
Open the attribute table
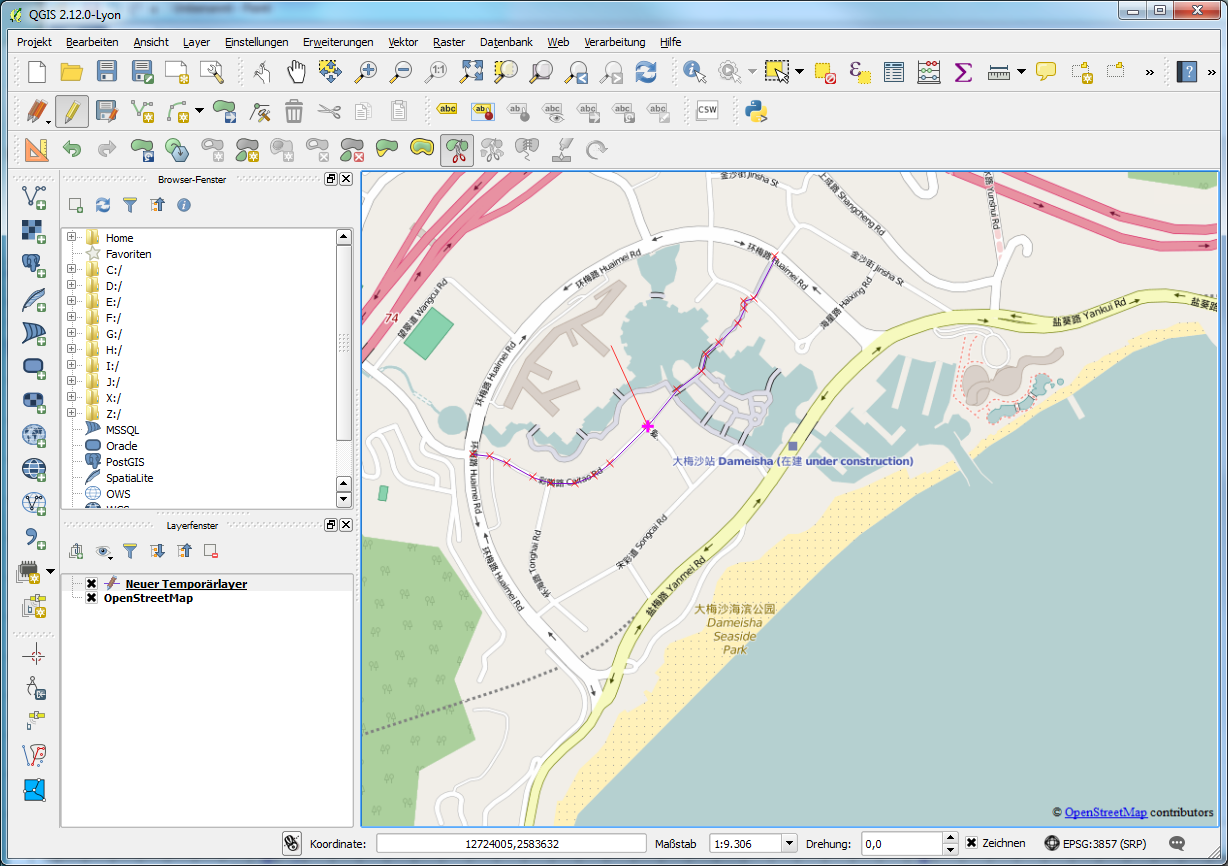click(894, 71)
